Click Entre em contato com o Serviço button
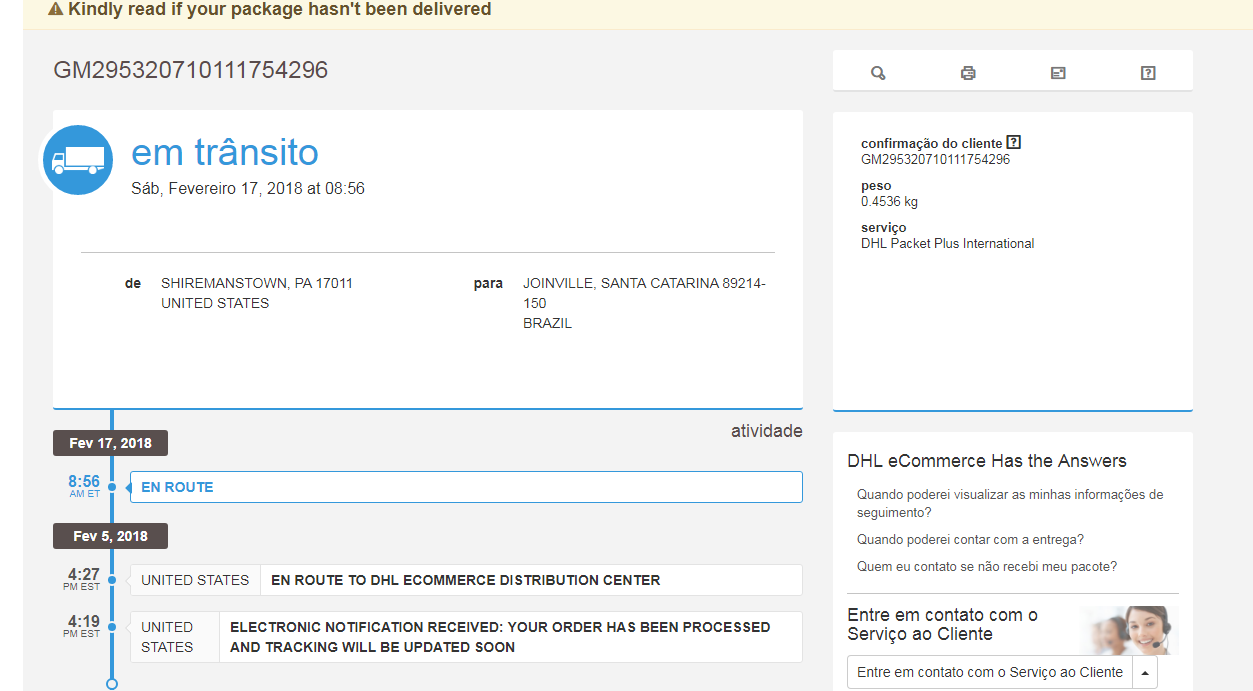The height and width of the screenshot is (691, 1253). tap(989, 673)
